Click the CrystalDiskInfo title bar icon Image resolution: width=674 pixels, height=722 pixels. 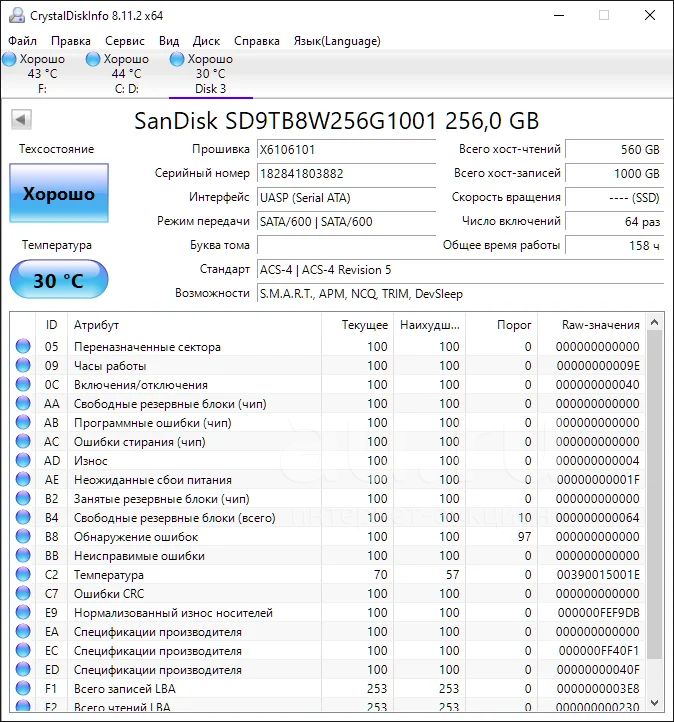pos(17,15)
